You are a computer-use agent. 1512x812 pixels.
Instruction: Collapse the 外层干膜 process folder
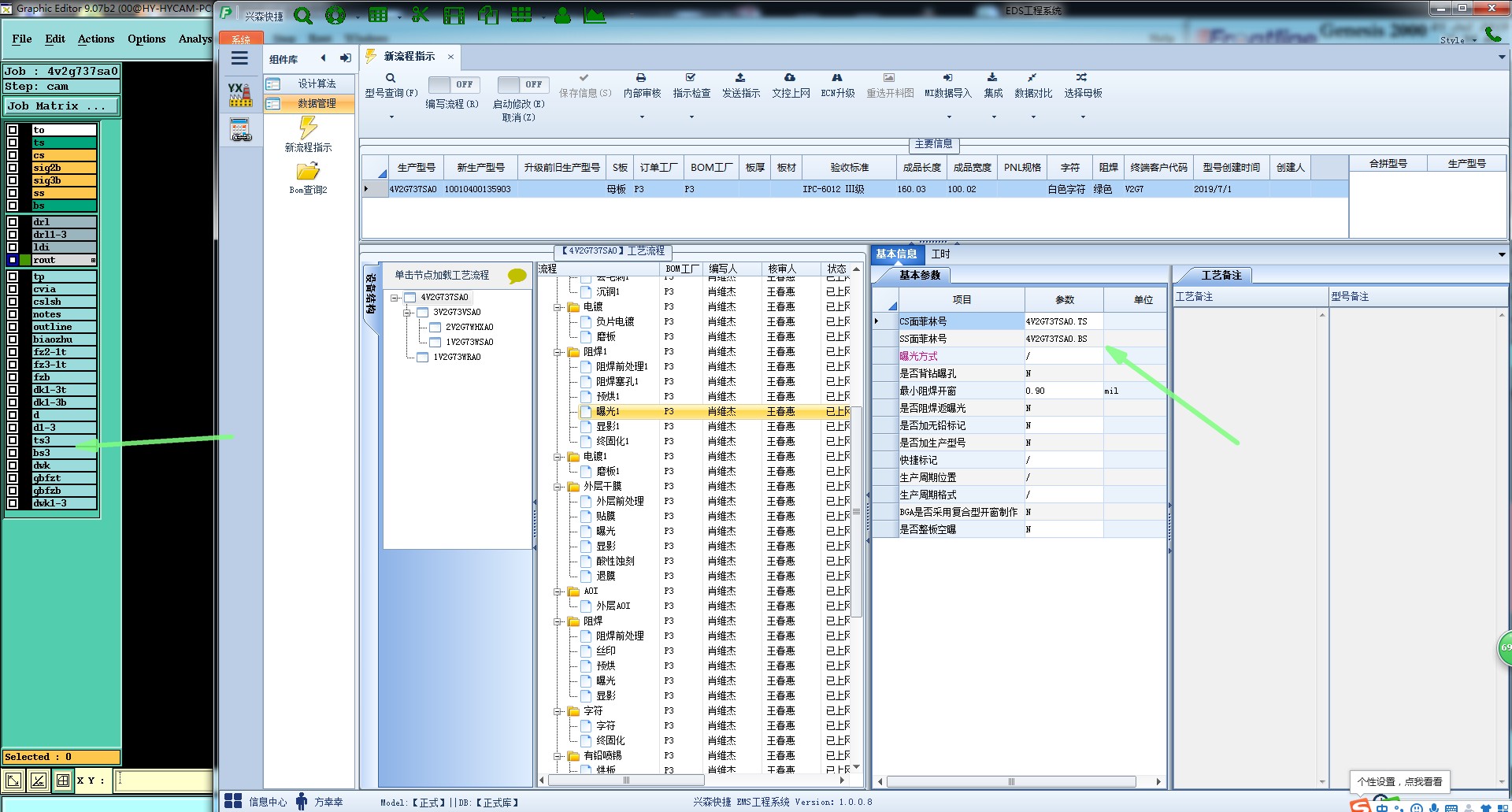coord(558,487)
